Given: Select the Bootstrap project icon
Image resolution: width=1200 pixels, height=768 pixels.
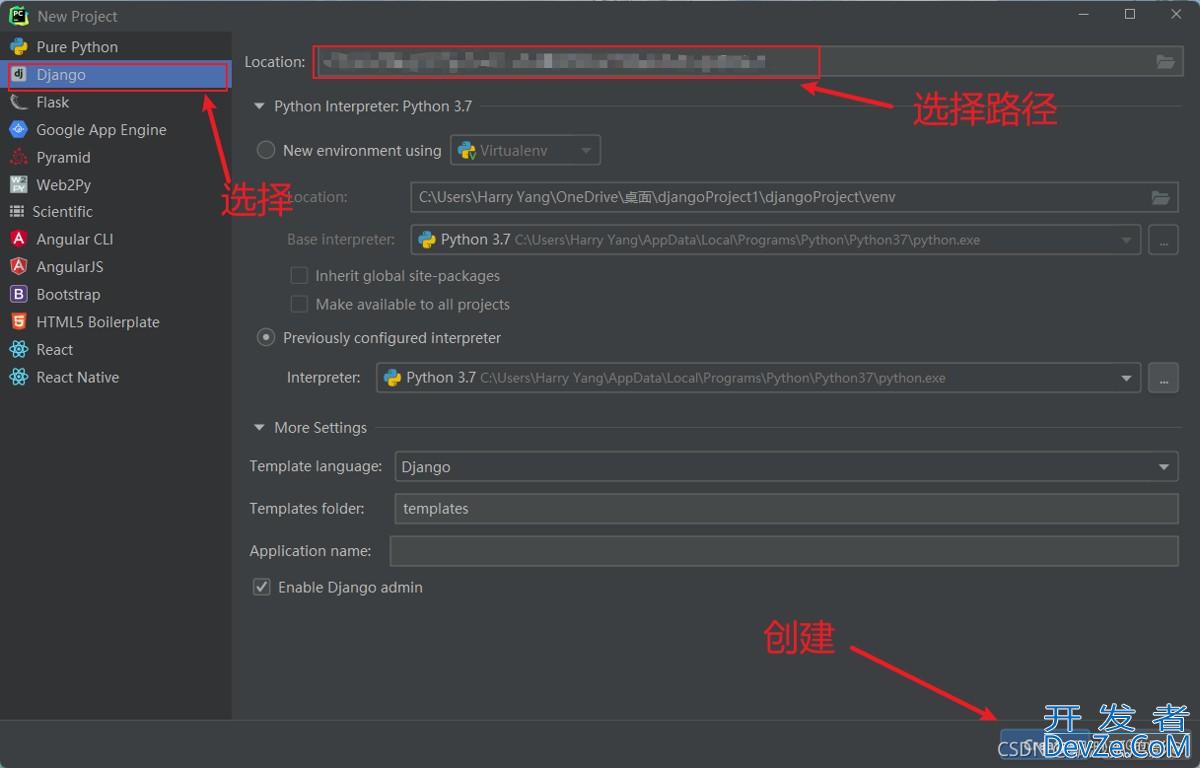Looking at the screenshot, I should (x=18, y=294).
